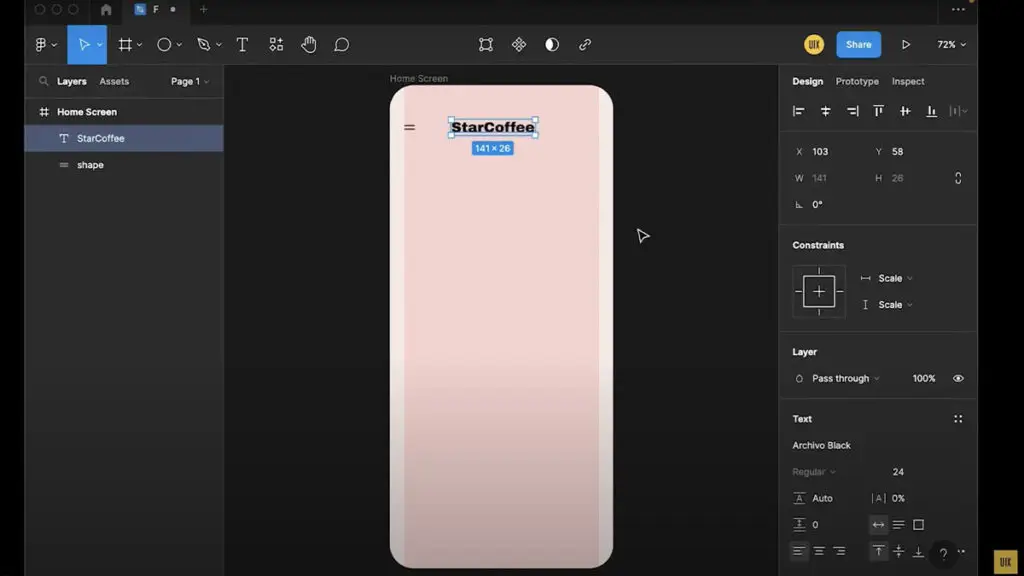Toggle constrain proportions lock

[x=958, y=178]
